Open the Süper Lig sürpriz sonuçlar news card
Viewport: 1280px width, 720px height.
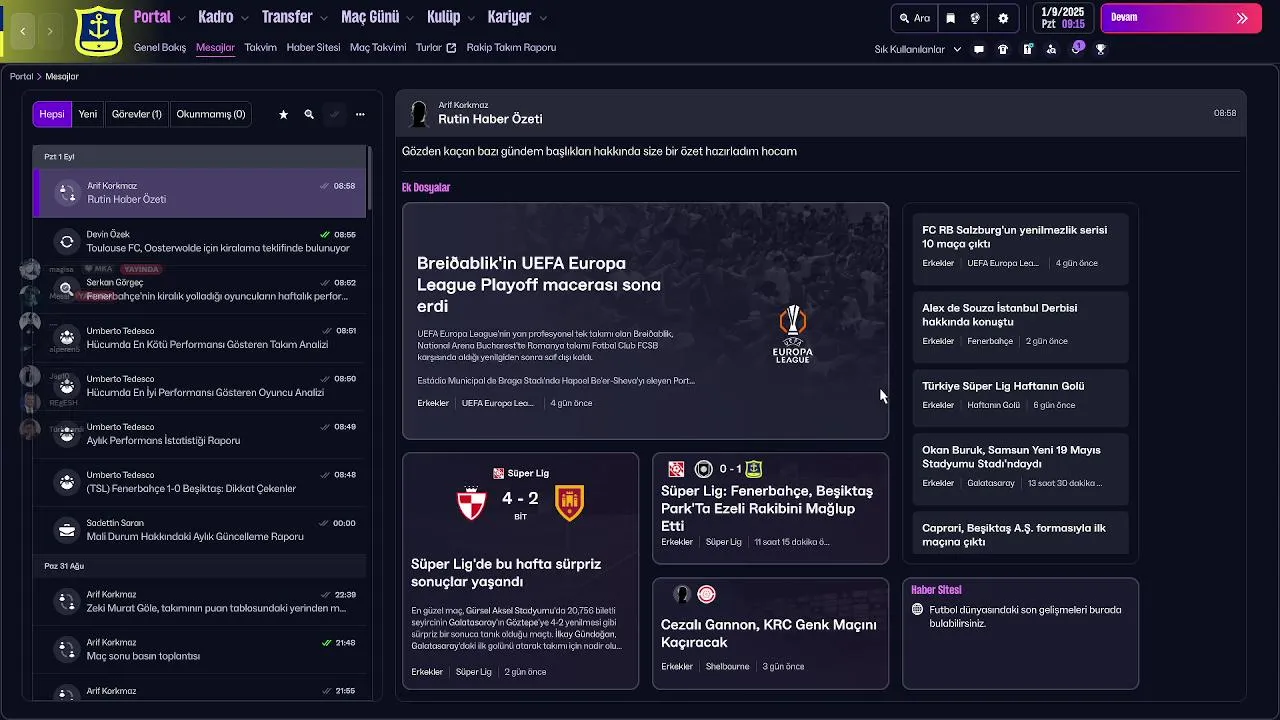(x=520, y=571)
